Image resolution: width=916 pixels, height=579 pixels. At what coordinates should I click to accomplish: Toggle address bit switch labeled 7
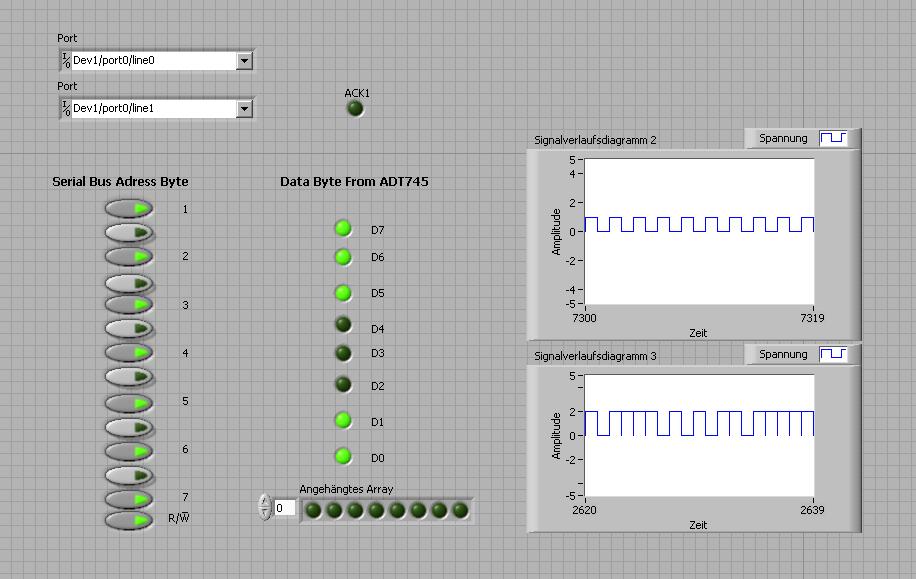point(129,499)
